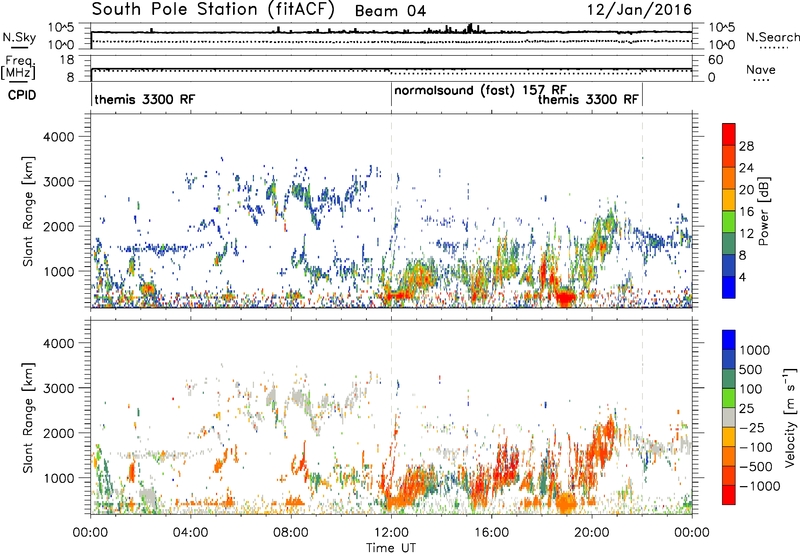Click the 'Slant Range [km]' label of the power panel

[x=28, y=211]
